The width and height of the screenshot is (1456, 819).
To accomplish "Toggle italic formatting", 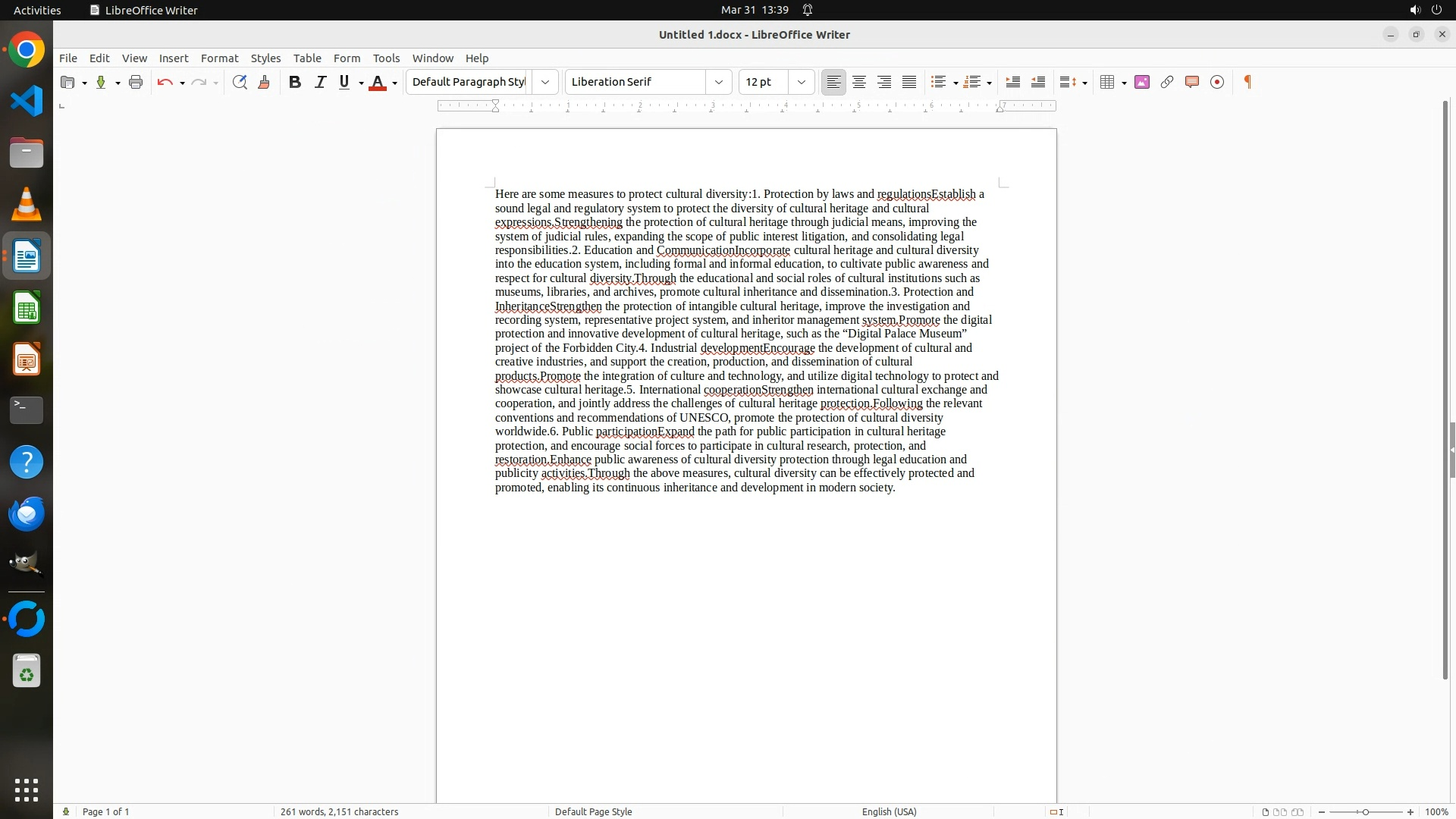I will pos(320,82).
